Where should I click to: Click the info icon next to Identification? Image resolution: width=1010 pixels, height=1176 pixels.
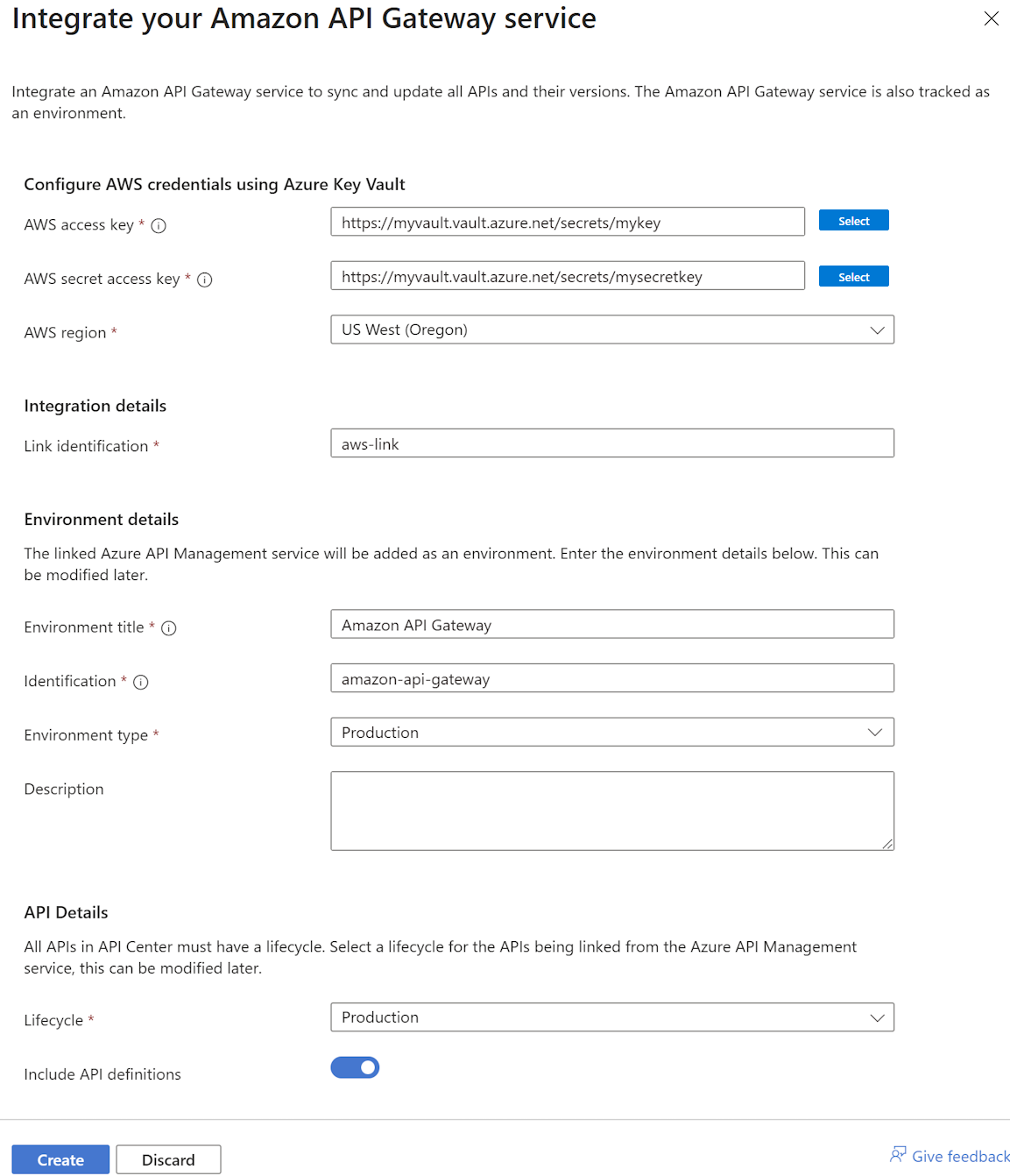(x=141, y=682)
